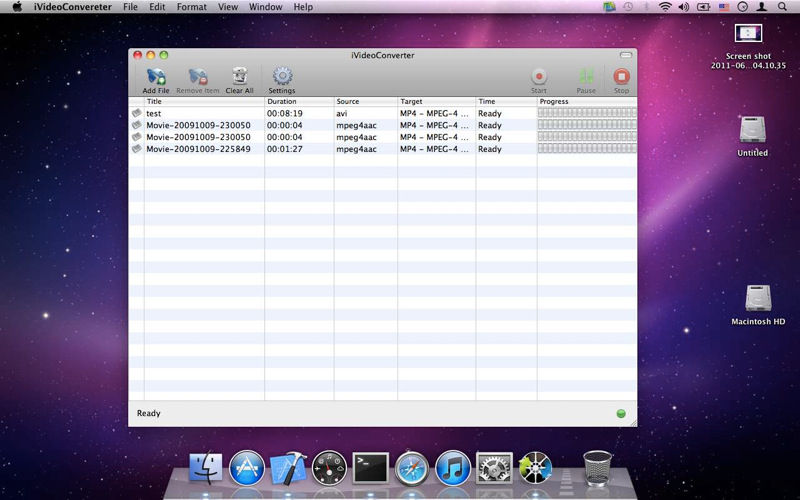Open iTunes from the Dock
800x500 pixels.
(x=453, y=467)
